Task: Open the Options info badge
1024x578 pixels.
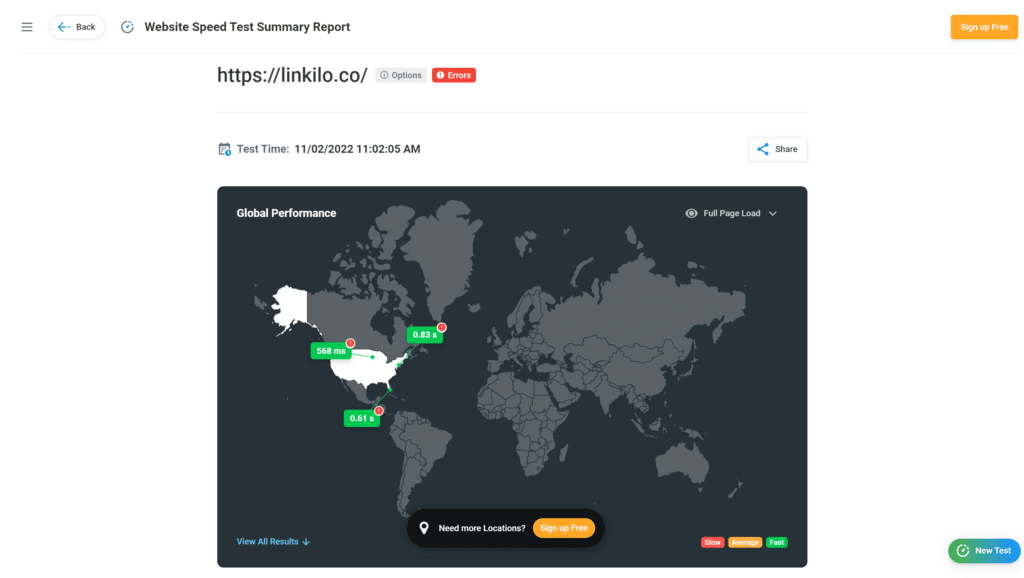Action: (401, 75)
